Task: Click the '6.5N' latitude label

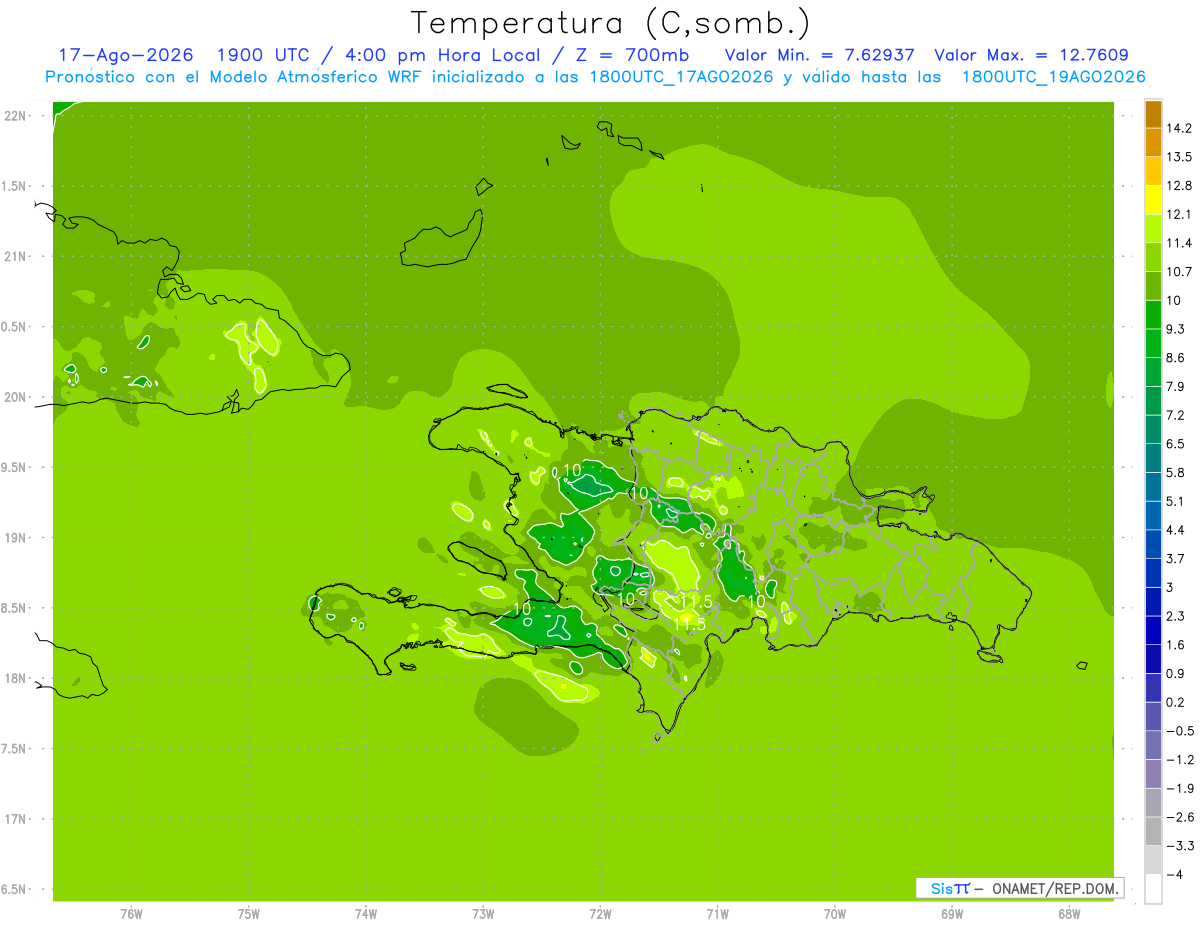Action: coord(15,889)
